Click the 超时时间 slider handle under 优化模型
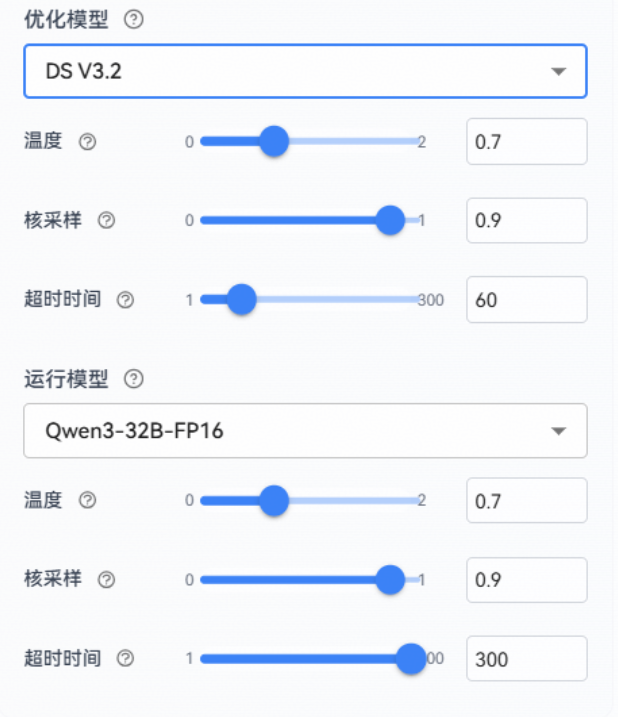 [241, 299]
